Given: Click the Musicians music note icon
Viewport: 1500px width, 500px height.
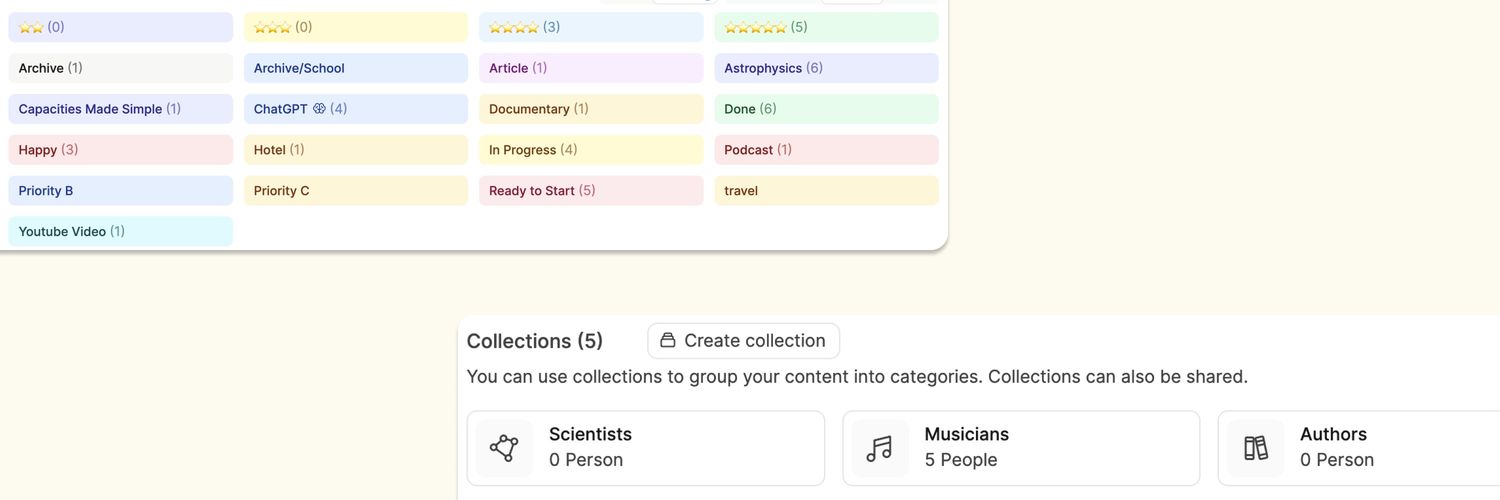Looking at the screenshot, I should point(879,448).
